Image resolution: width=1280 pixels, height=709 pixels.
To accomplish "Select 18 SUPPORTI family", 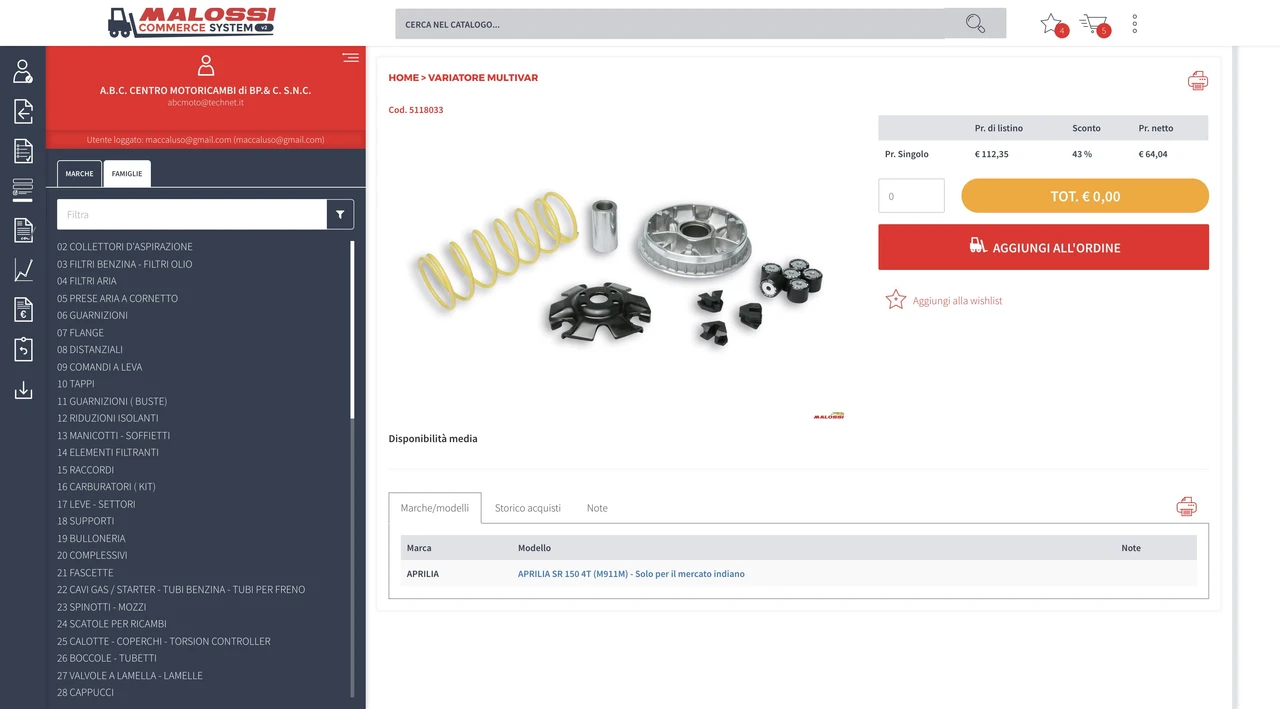I will click(86, 521).
